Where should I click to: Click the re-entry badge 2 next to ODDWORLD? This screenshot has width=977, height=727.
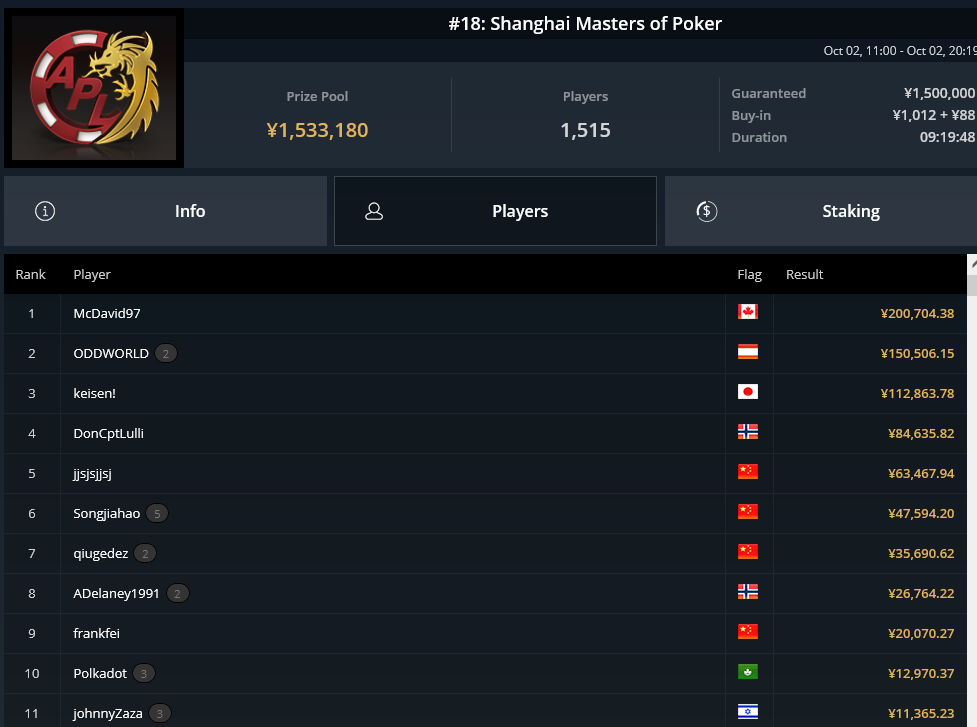[166, 354]
